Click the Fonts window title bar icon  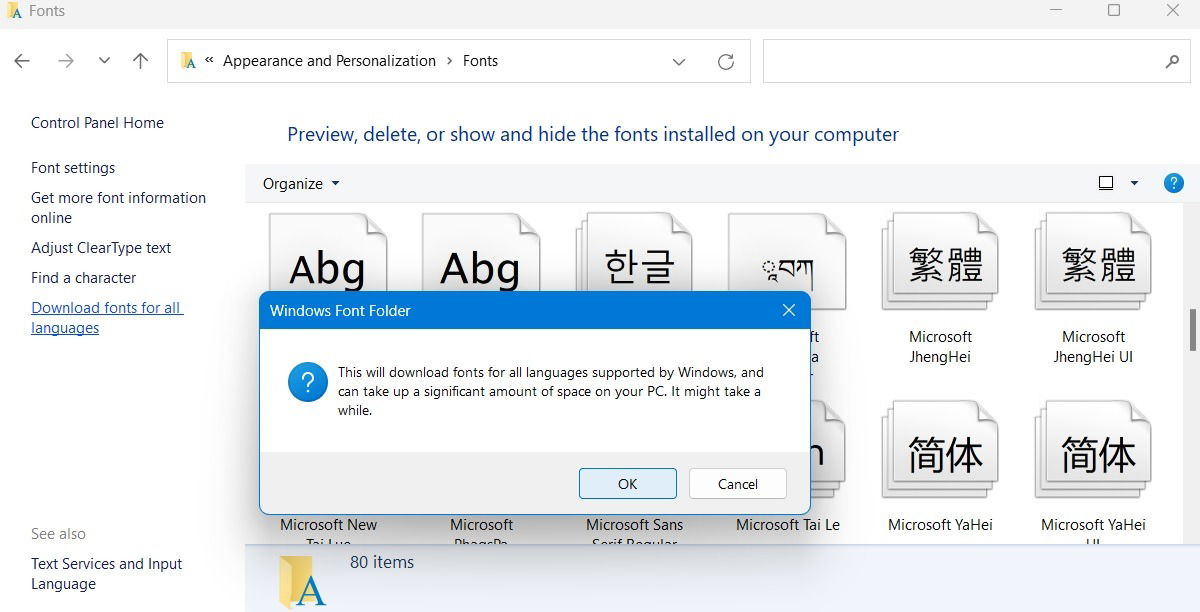pyautogui.click(x=14, y=11)
